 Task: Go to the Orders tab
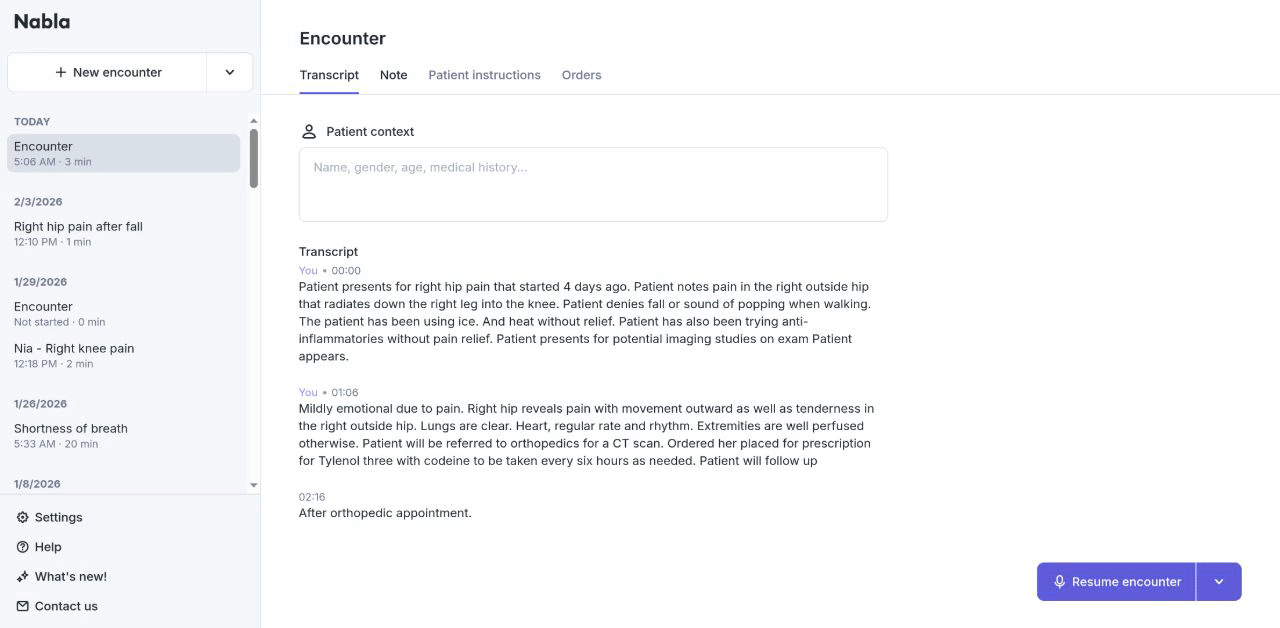[x=581, y=75]
